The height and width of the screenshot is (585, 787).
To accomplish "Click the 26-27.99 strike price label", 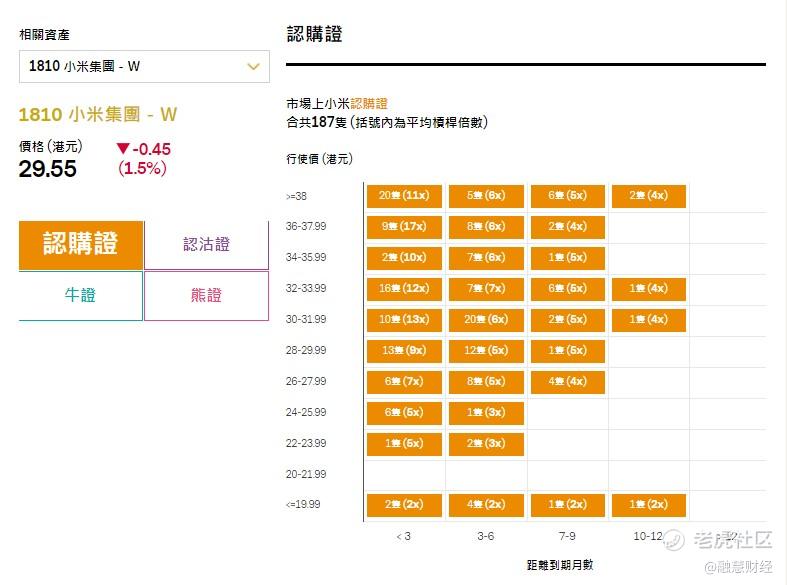I will (306, 381).
